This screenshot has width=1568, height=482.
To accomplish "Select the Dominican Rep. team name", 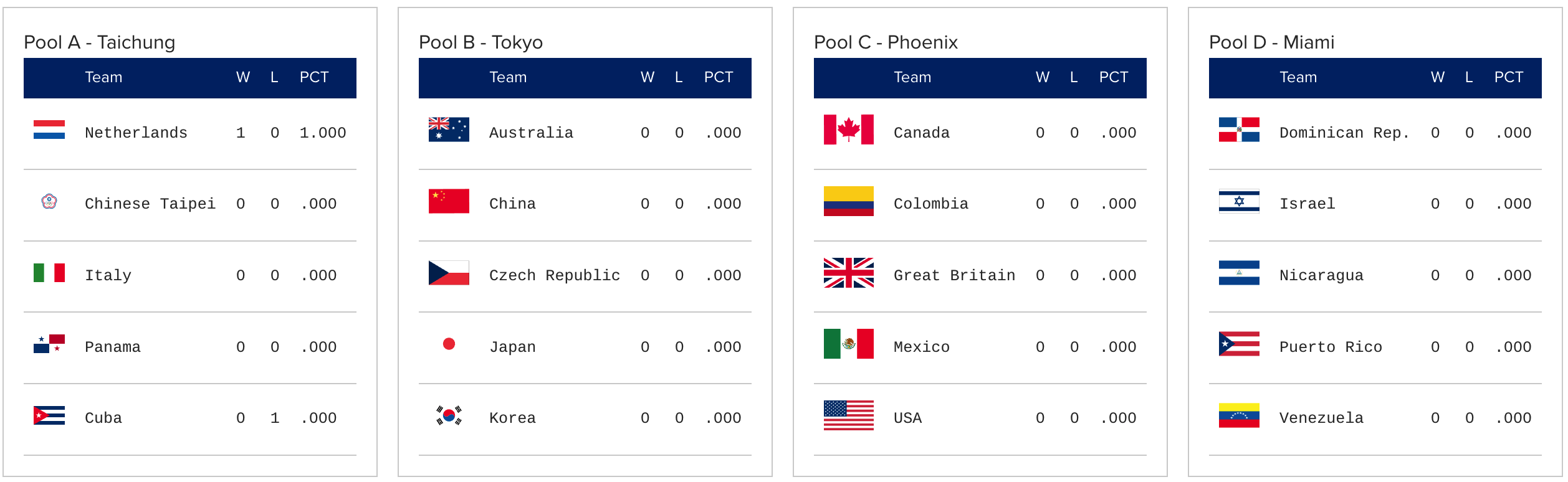I will [x=1344, y=133].
